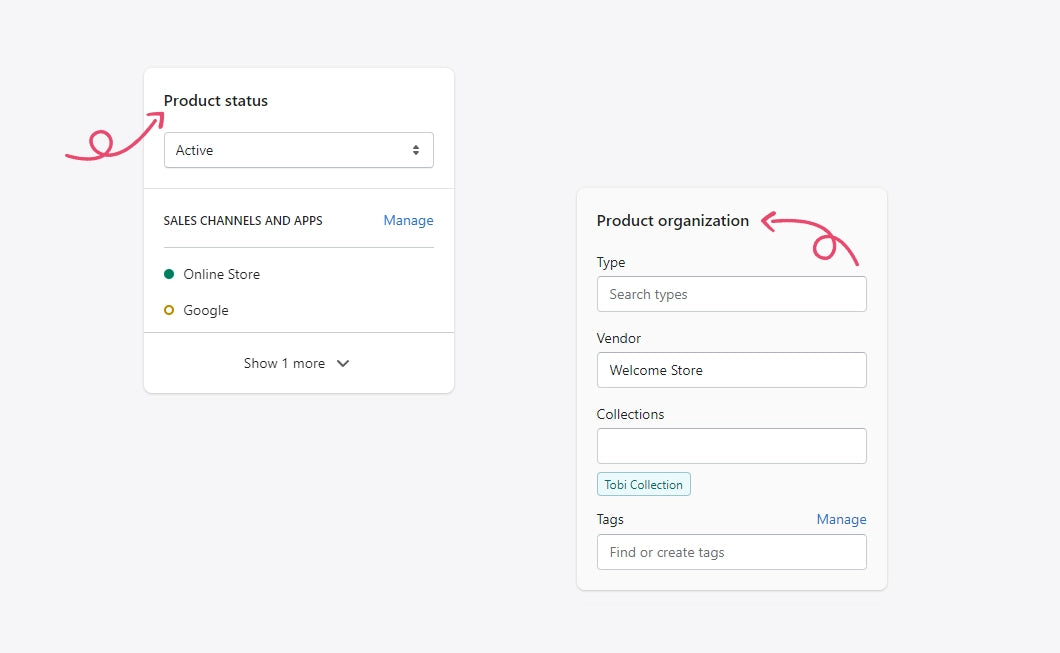Click the Tobi Collection tag chip
The width and height of the screenshot is (1060, 653).
644,484
